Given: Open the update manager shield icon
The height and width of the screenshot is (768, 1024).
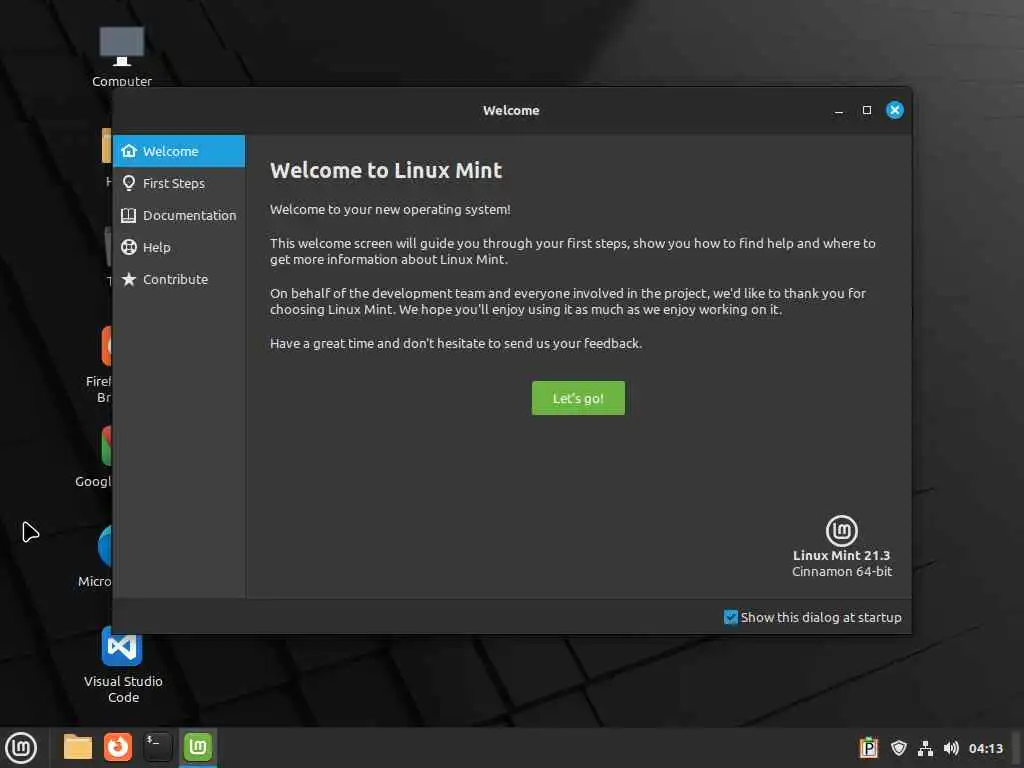Looking at the screenshot, I should coord(899,748).
